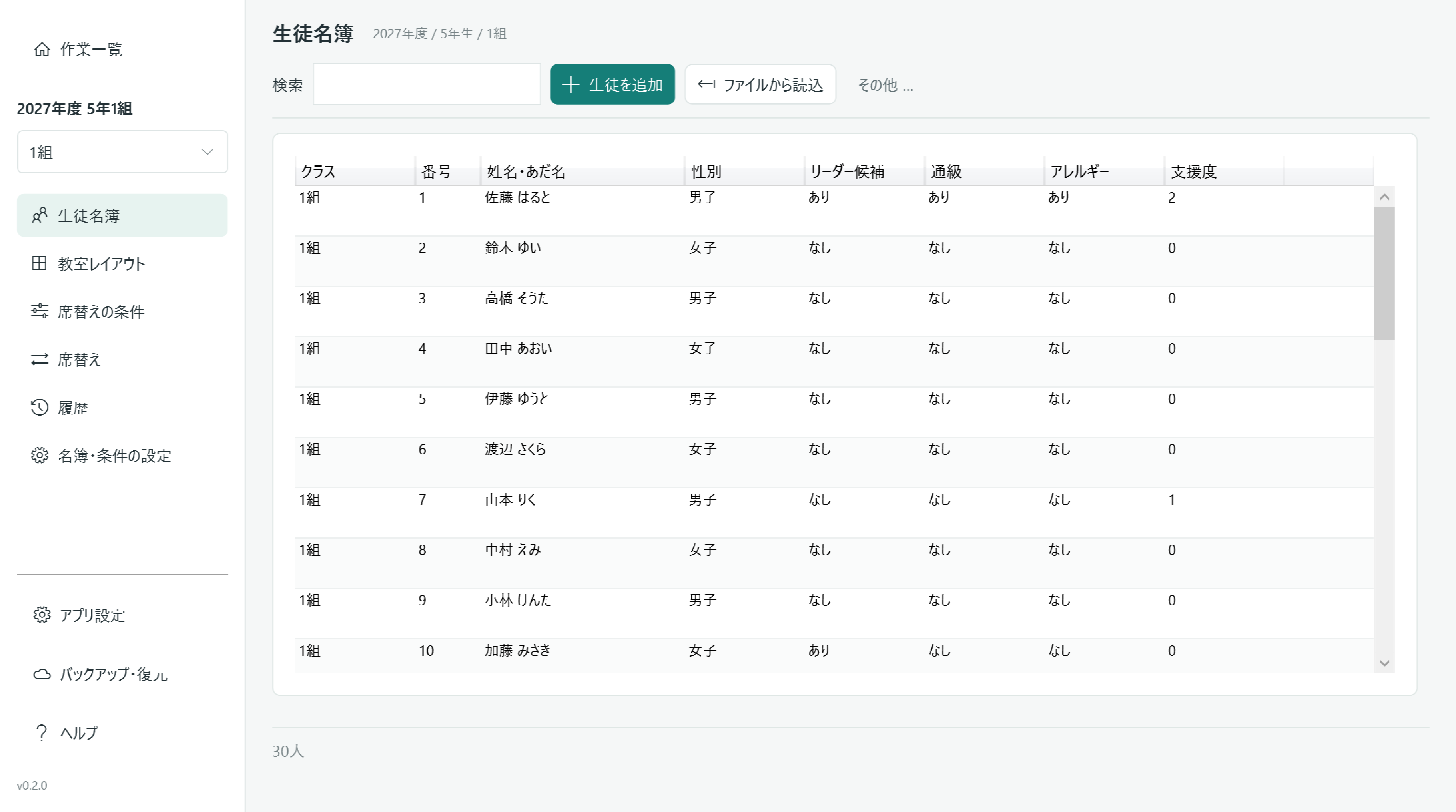1456x812 pixels.
Task: Click the sliders icon for 席替えの条件
Action: 40,311
